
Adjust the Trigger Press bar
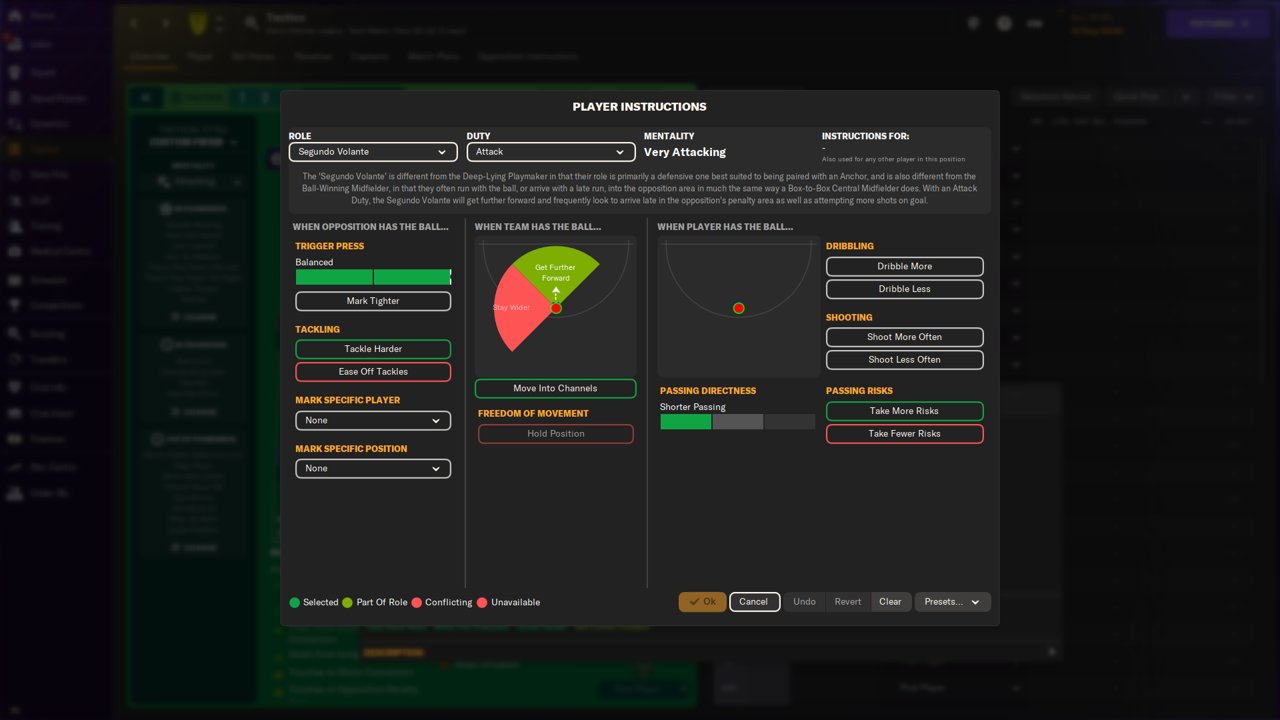coord(373,277)
